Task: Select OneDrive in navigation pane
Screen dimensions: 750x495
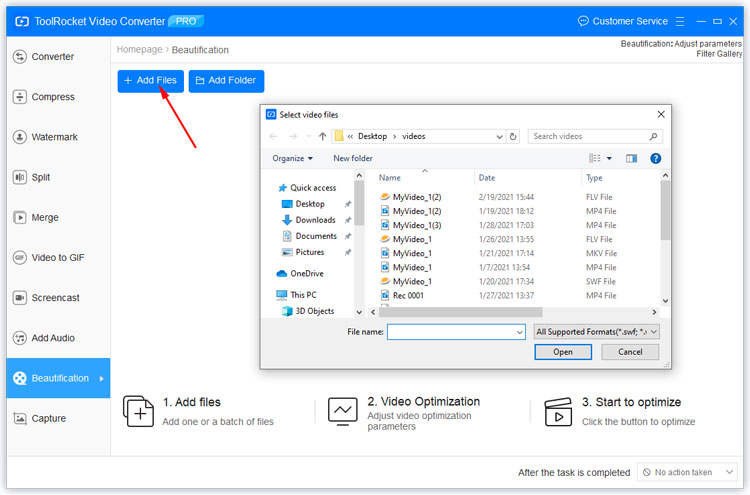Action: click(x=300, y=274)
